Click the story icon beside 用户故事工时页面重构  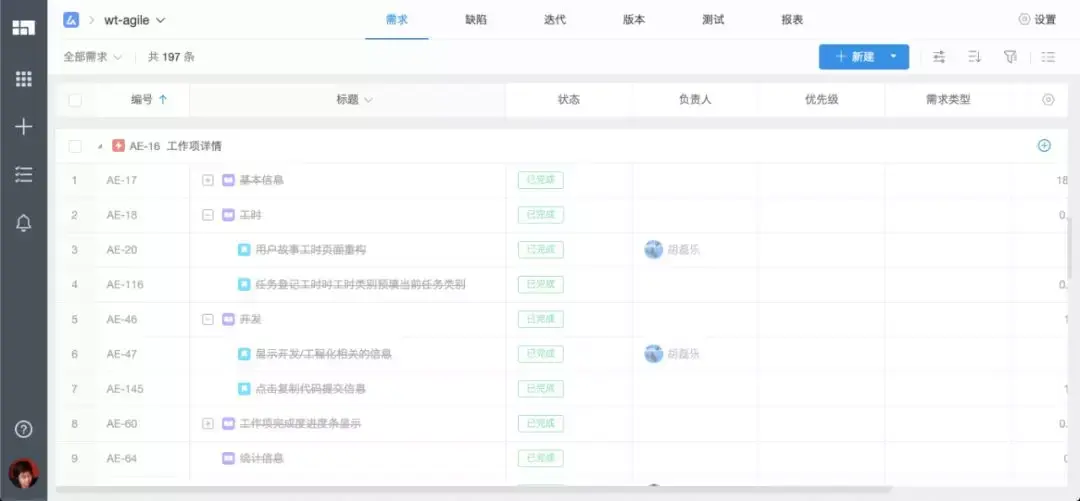click(x=244, y=249)
